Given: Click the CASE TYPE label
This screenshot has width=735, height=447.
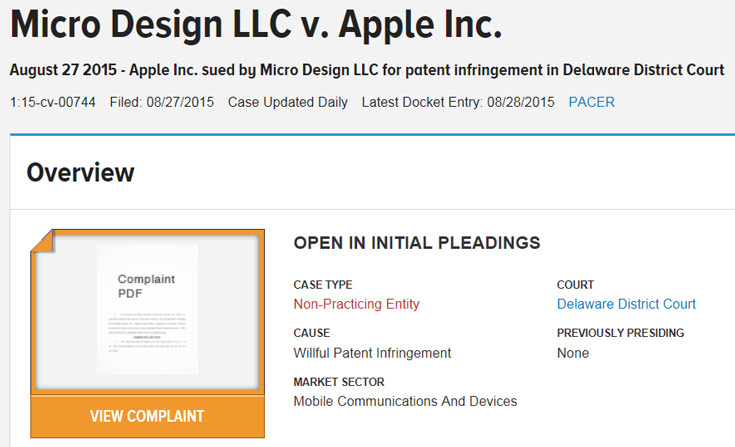Looking at the screenshot, I should click(323, 285).
